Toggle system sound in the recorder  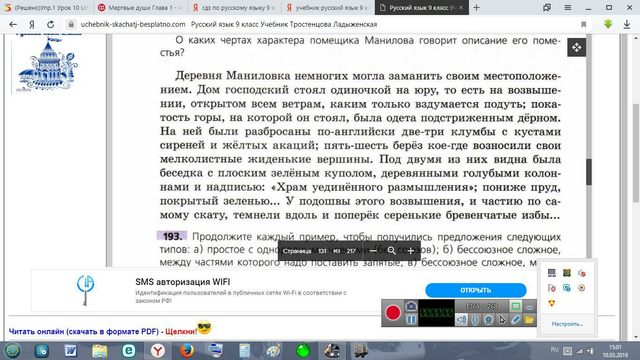(x=461, y=320)
